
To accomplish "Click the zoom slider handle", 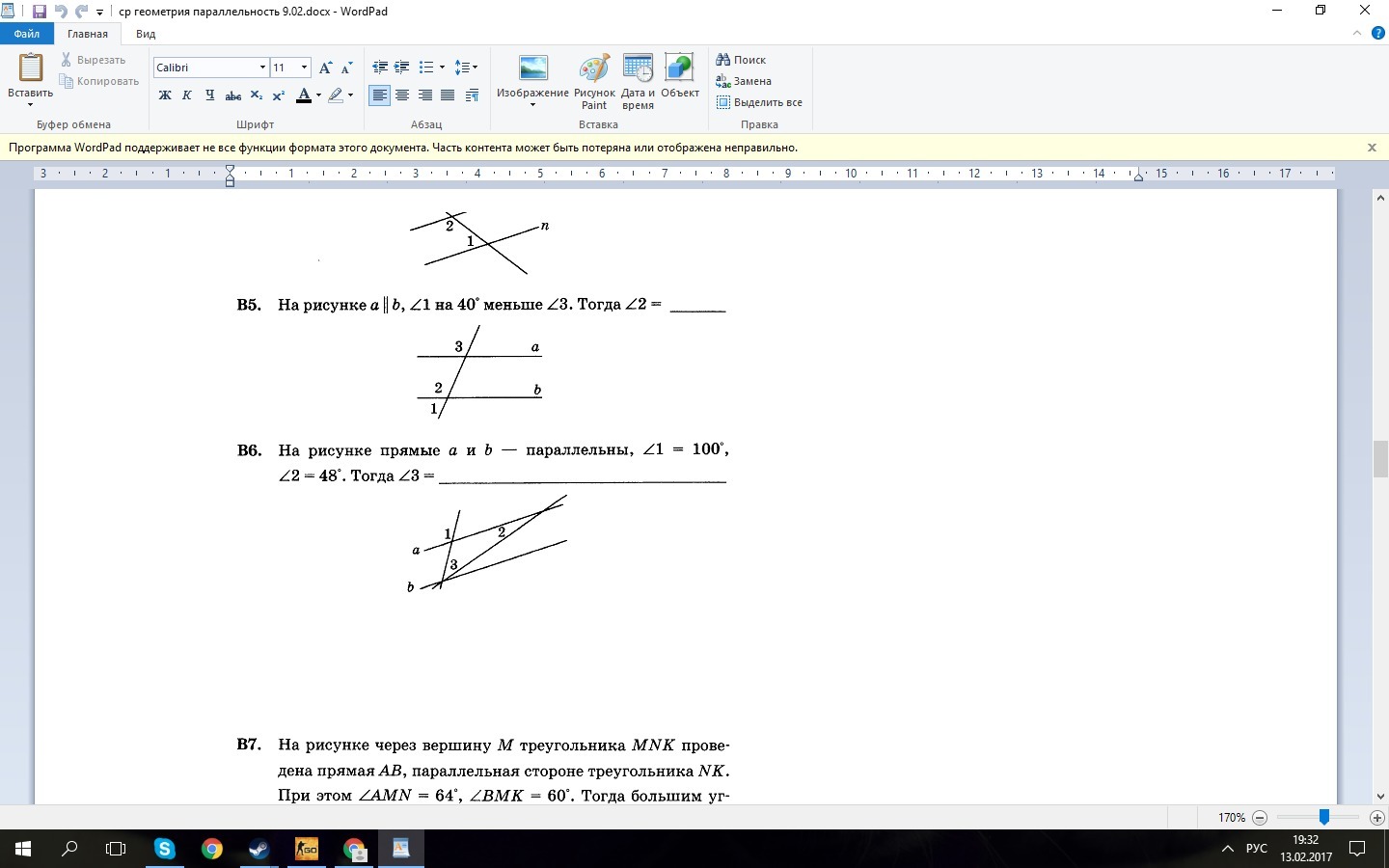I will click(x=1324, y=817).
